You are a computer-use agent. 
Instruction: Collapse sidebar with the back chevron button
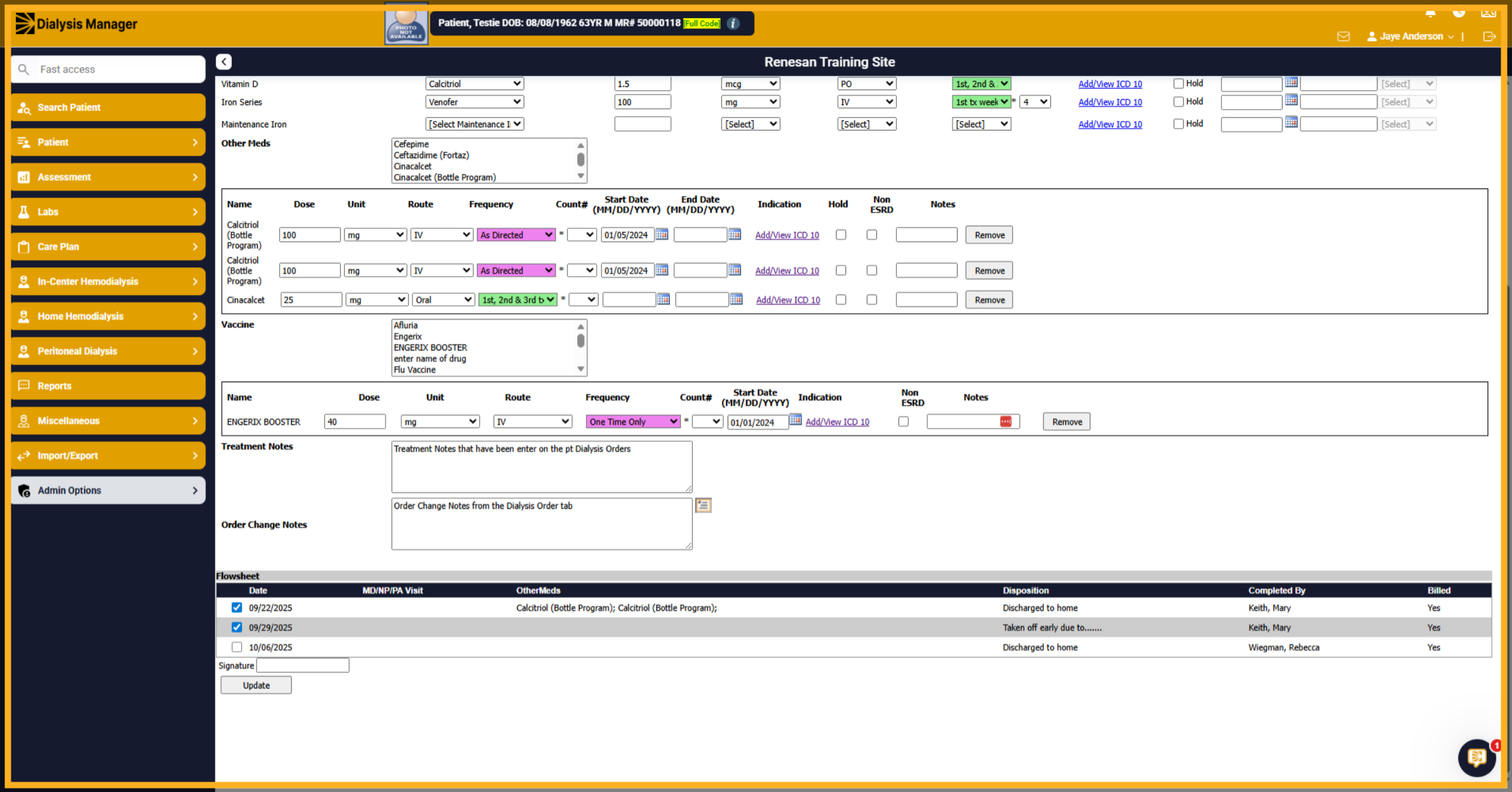click(x=224, y=62)
